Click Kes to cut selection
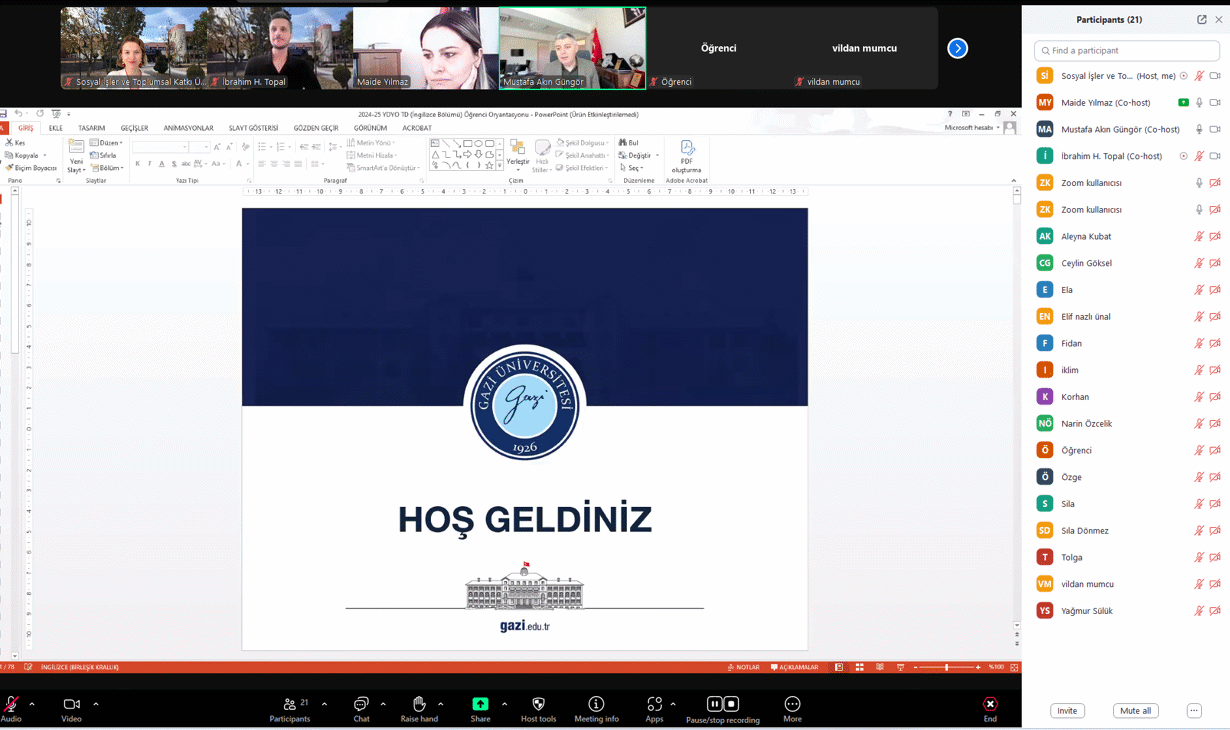1230x730 pixels. (16, 143)
